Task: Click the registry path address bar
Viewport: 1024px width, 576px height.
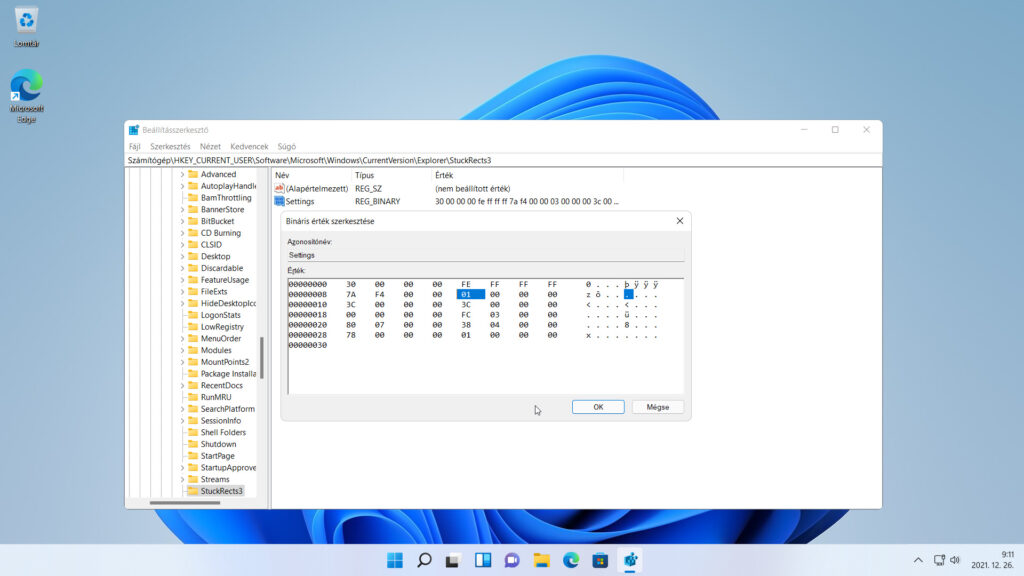Action: (503, 160)
